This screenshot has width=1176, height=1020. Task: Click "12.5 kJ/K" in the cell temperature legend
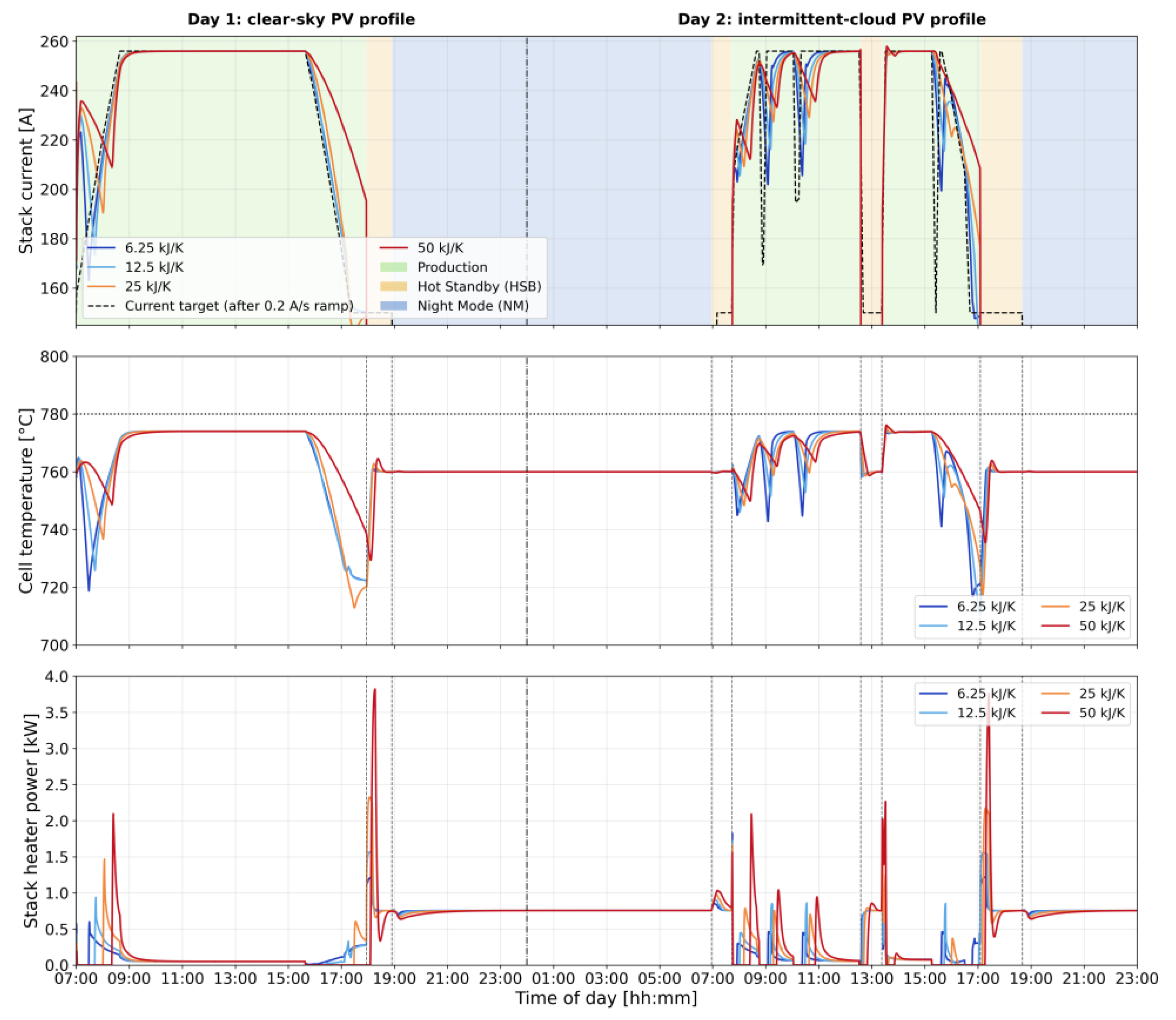click(x=986, y=625)
